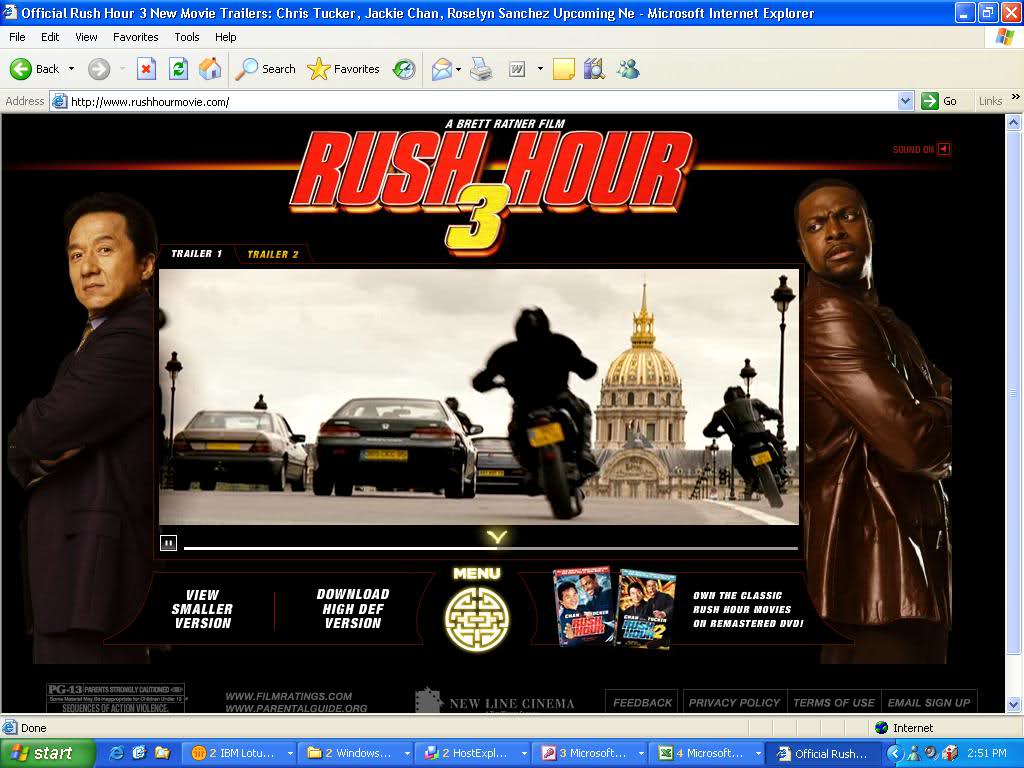1024x768 pixels.
Task: Open the Windows Start button
Action: tap(48, 753)
